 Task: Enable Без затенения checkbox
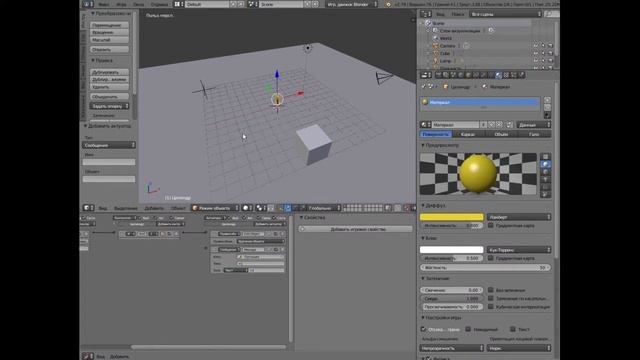(491, 290)
